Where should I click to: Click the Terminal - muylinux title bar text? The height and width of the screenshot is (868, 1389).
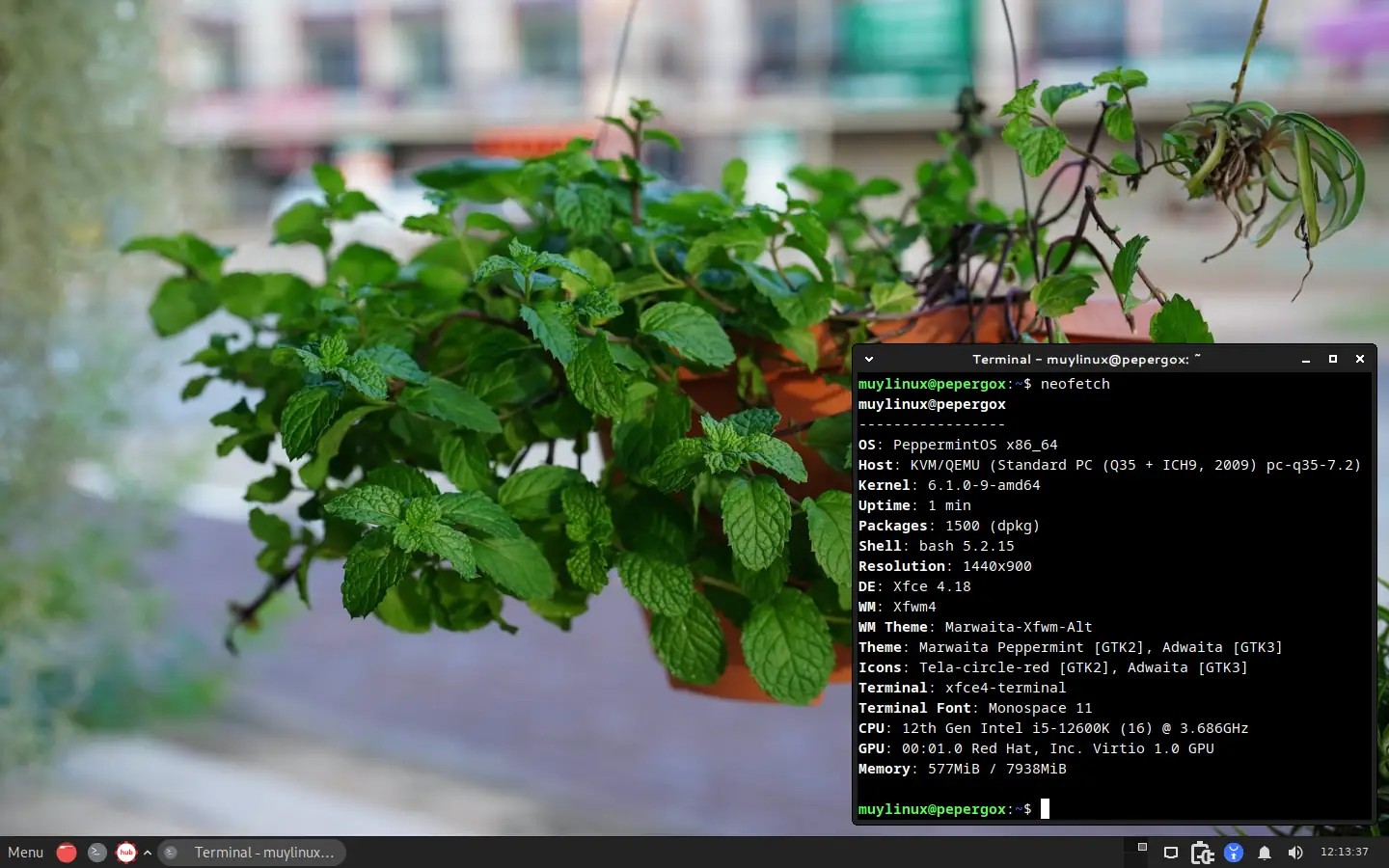(x=1082, y=359)
